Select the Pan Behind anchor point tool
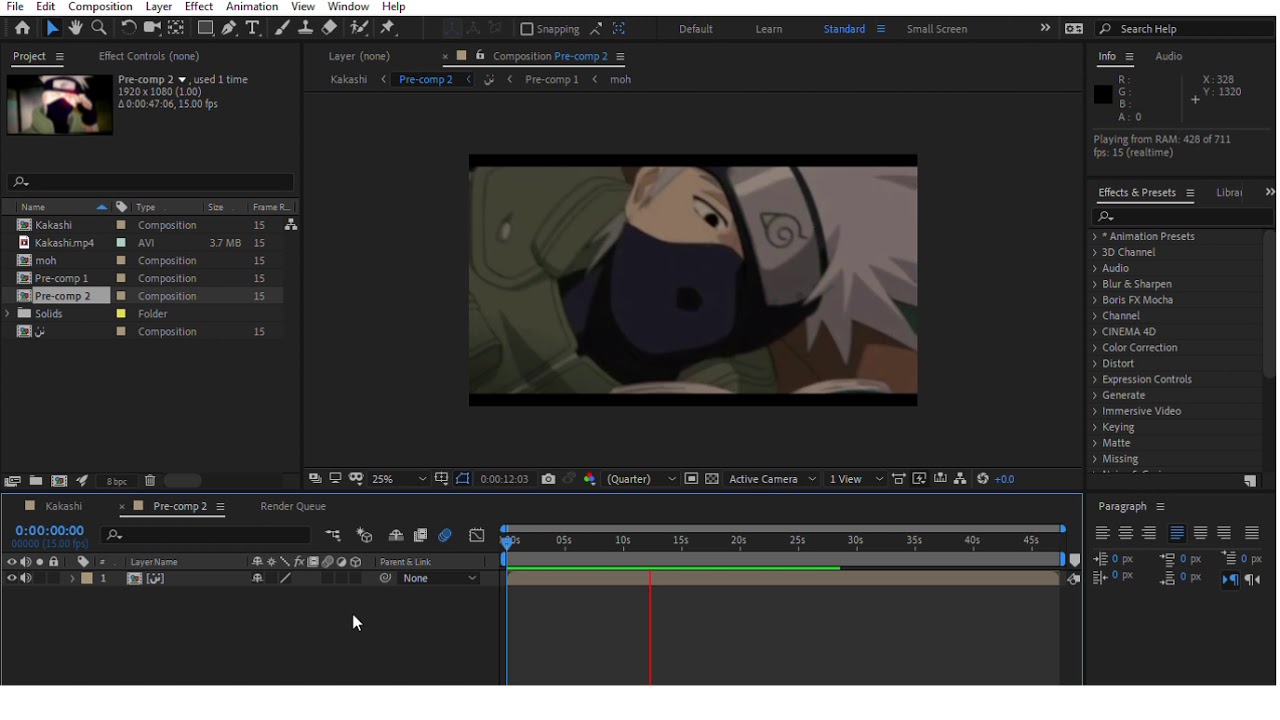 (176, 29)
